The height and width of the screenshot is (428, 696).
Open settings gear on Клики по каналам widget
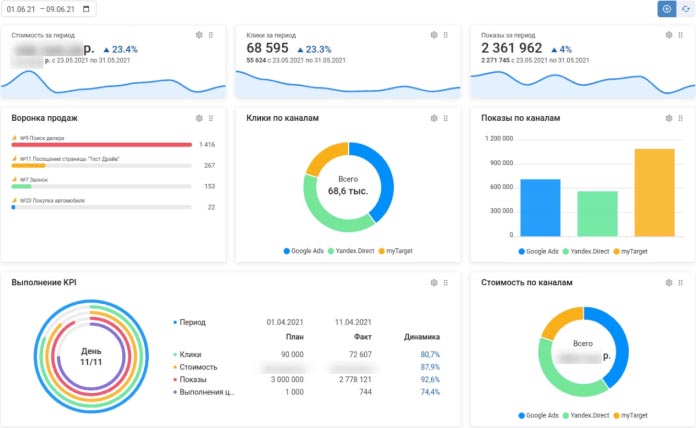[434, 118]
